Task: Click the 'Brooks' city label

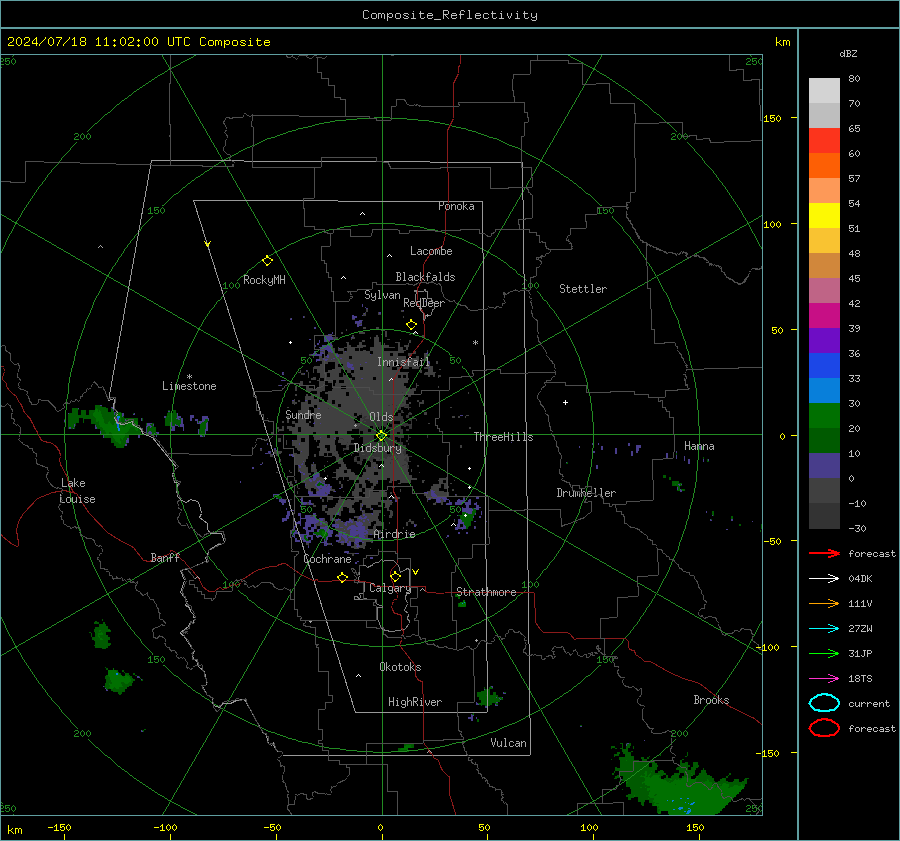Action: pyautogui.click(x=711, y=700)
